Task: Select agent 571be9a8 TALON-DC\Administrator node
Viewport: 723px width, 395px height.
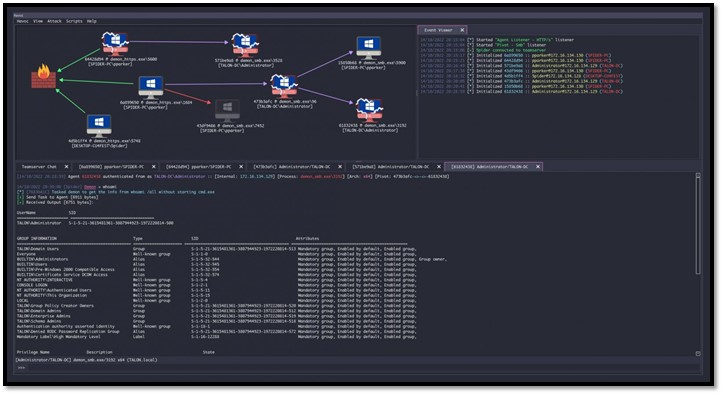Action: (x=245, y=45)
